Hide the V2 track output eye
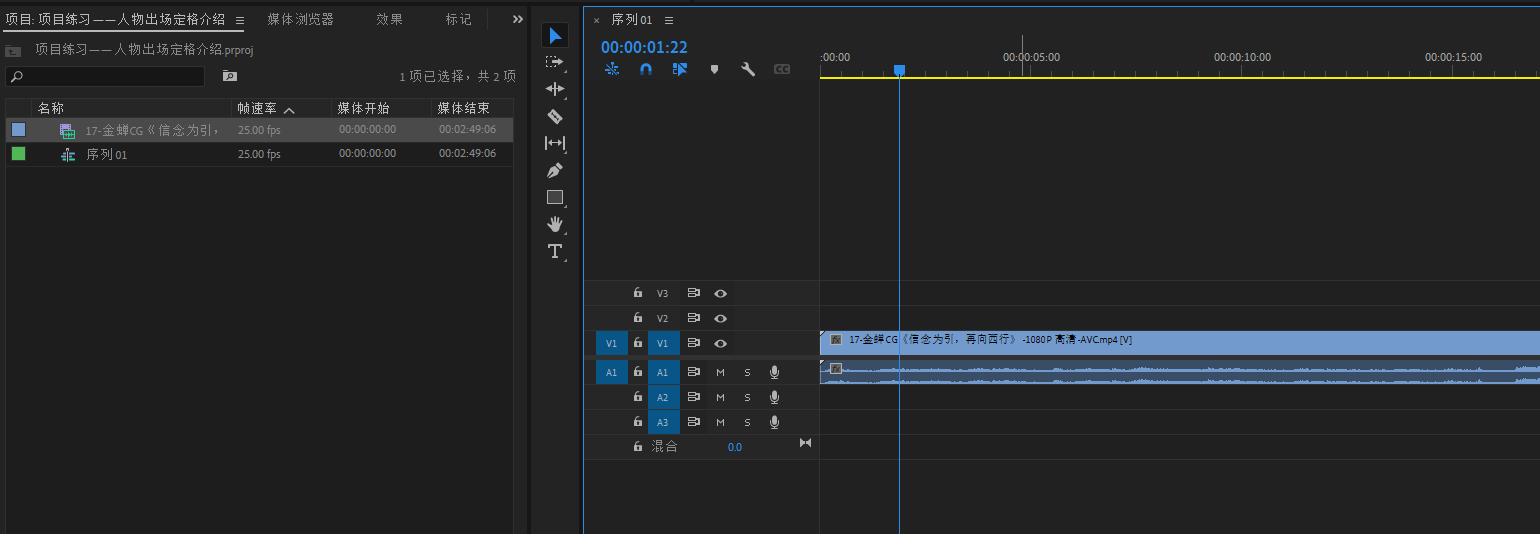The image size is (1540, 534). click(x=720, y=318)
